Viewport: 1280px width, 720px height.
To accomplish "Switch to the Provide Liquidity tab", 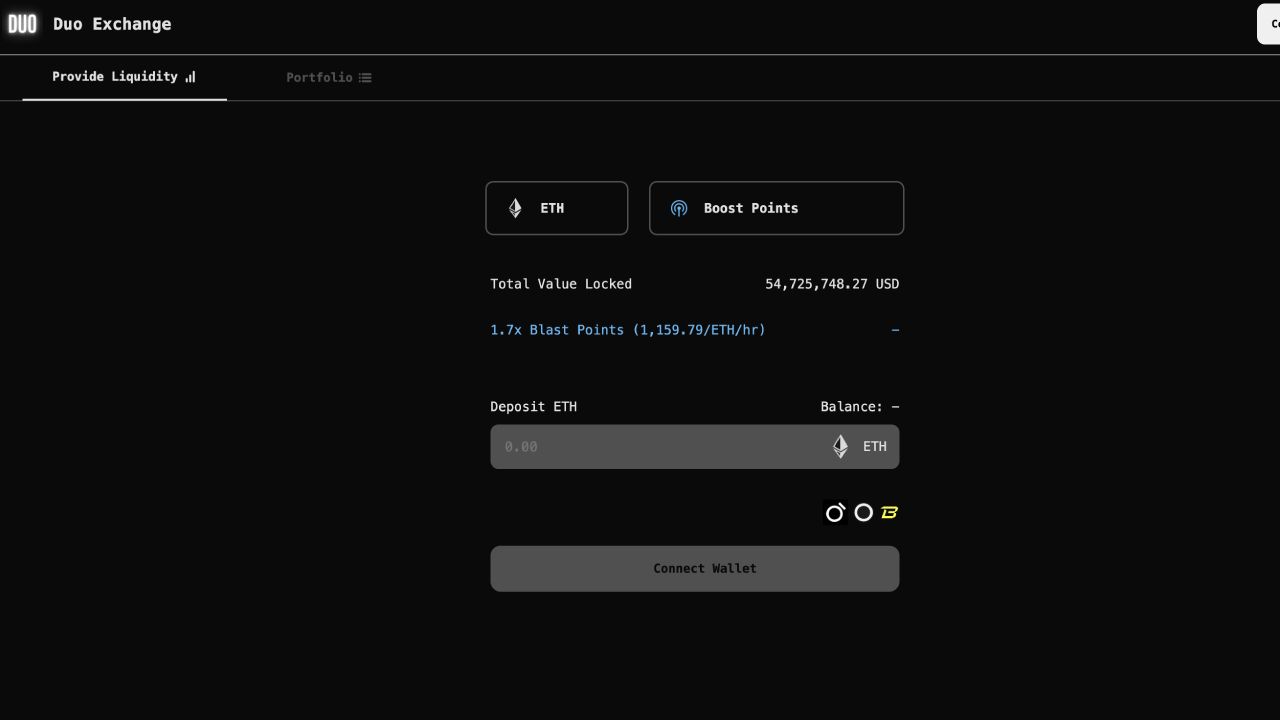I will (x=124, y=77).
